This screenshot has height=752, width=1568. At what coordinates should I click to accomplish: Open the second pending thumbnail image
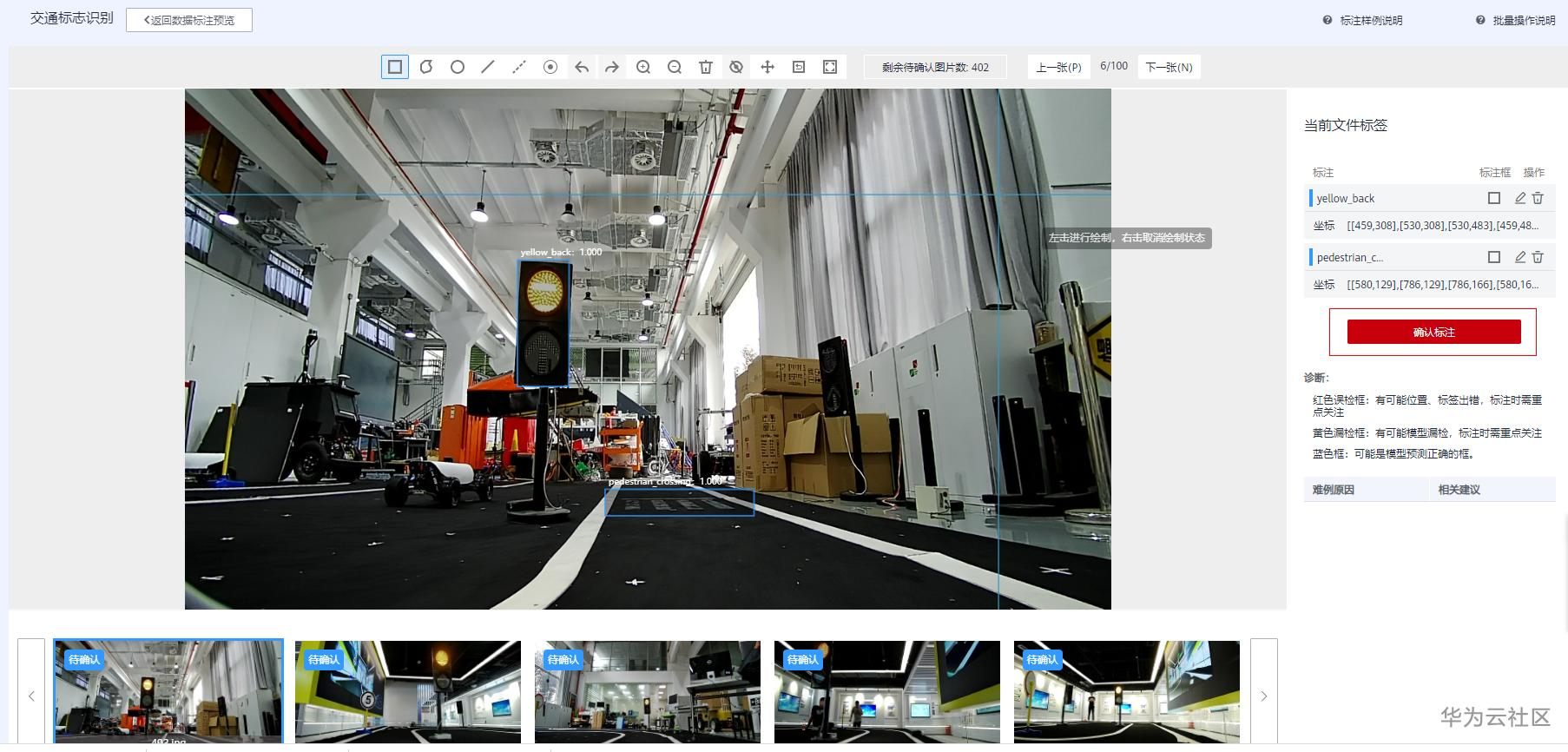[408, 692]
